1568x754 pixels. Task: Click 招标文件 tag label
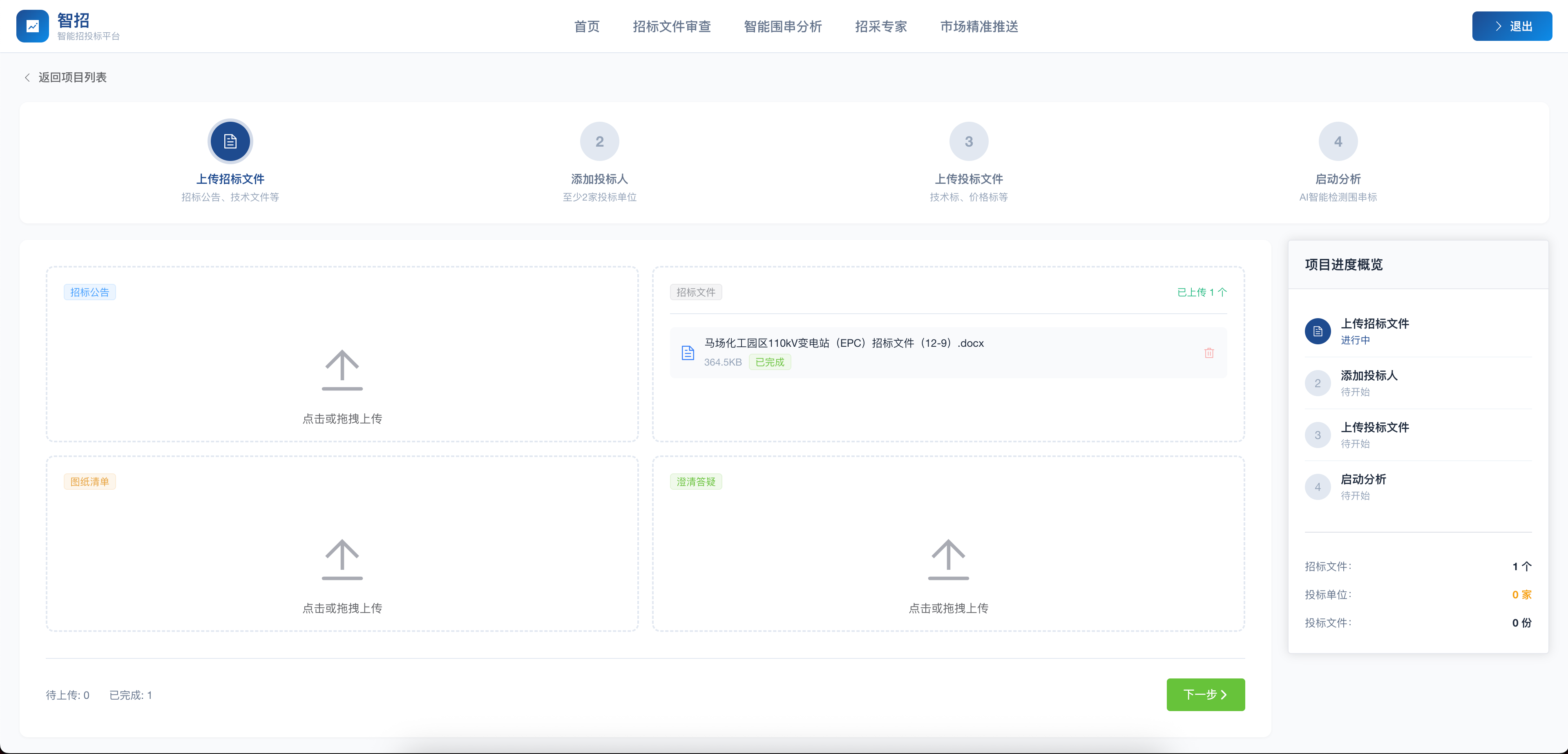coord(696,292)
